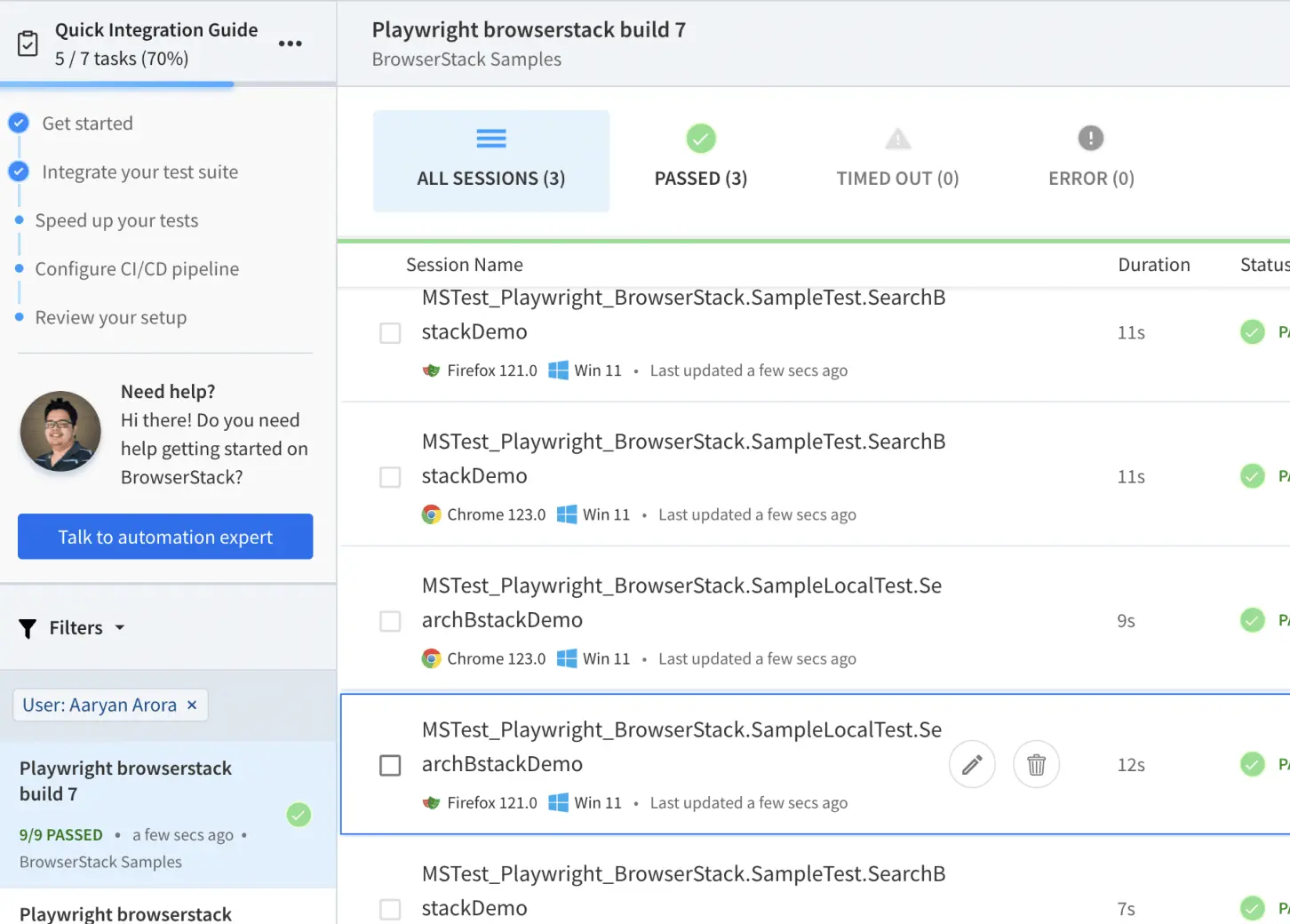Click the Talk to automation expert button

tap(165, 537)
